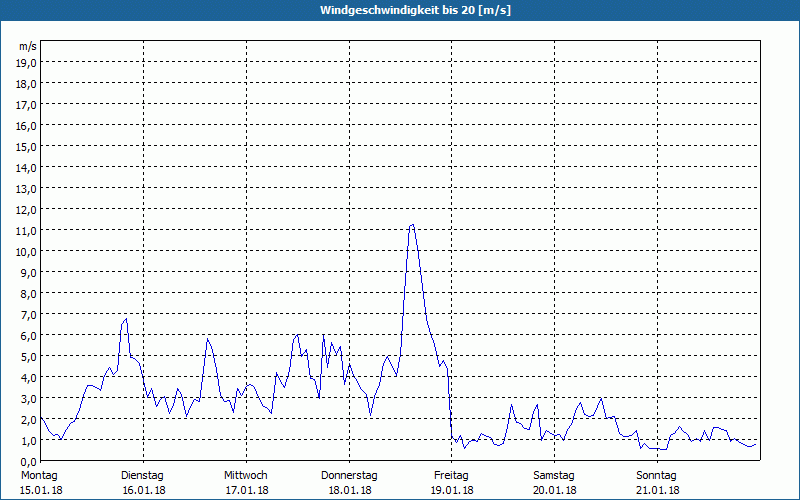Click the '10,0' axis value

26,252
